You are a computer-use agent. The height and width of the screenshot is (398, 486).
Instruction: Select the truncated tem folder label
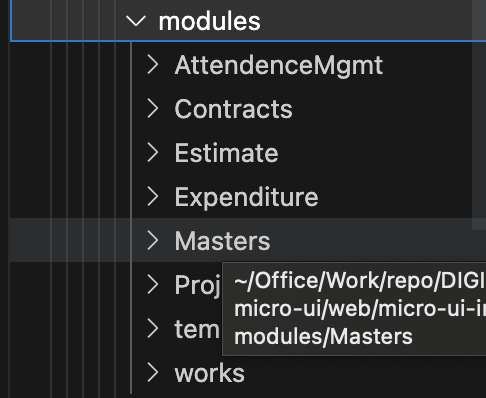[197, 329]
